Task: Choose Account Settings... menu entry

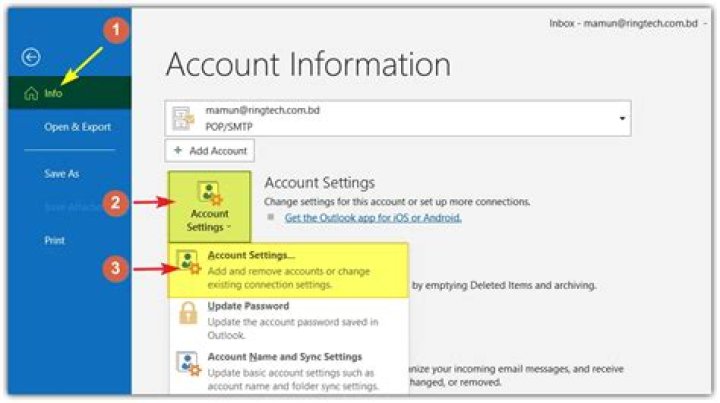Action: point(288,270)
